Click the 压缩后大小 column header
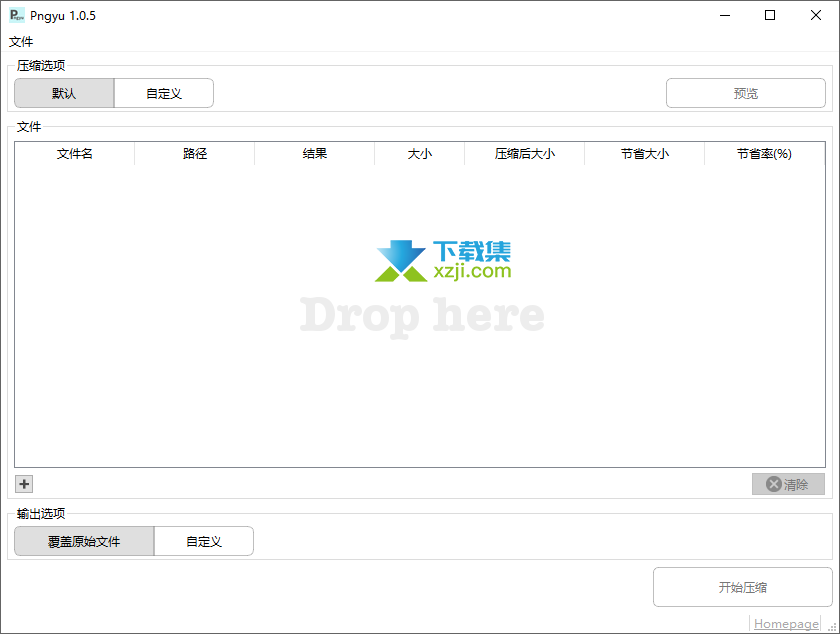This screenshot has width=840, height=634. [x=525, y=154]
